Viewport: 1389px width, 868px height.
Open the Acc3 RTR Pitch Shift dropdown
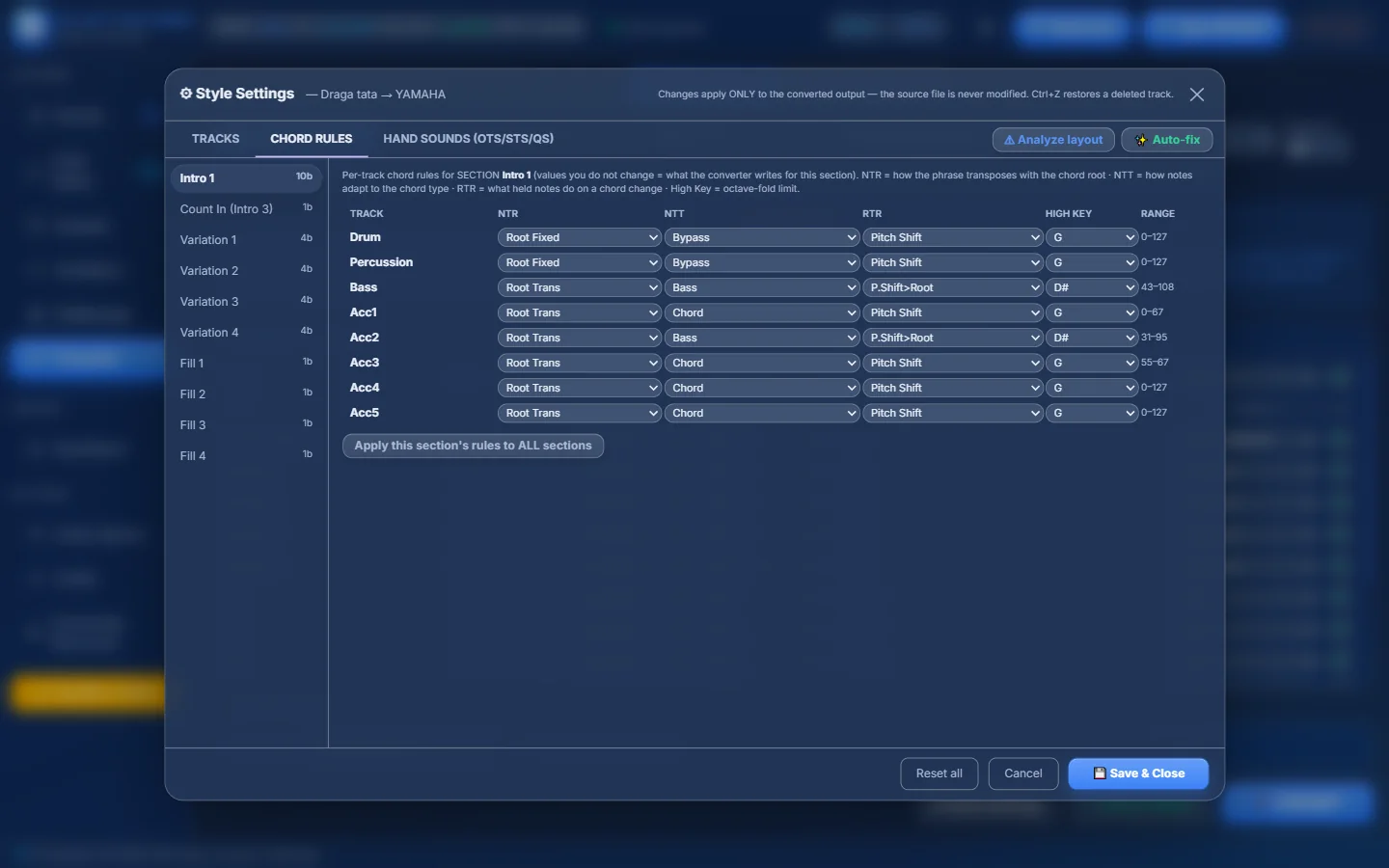pyautogui.click(x=952, y=363)
